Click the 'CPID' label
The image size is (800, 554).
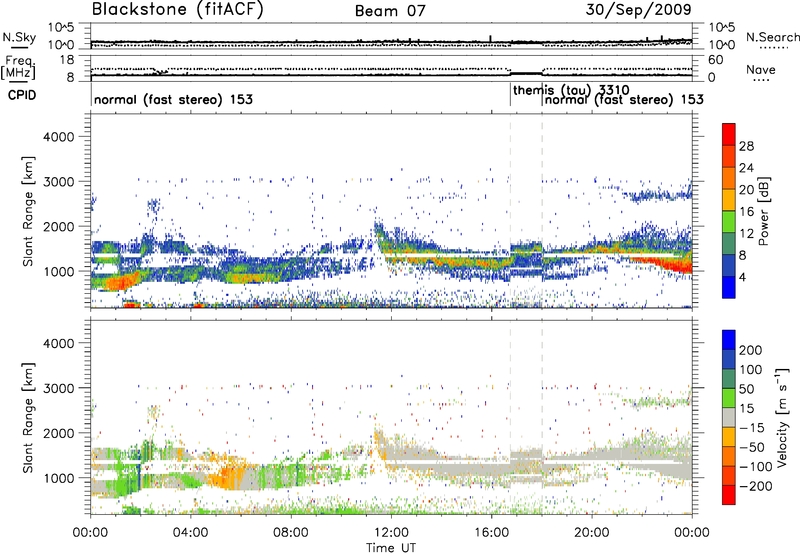click(x=22, y=95)
